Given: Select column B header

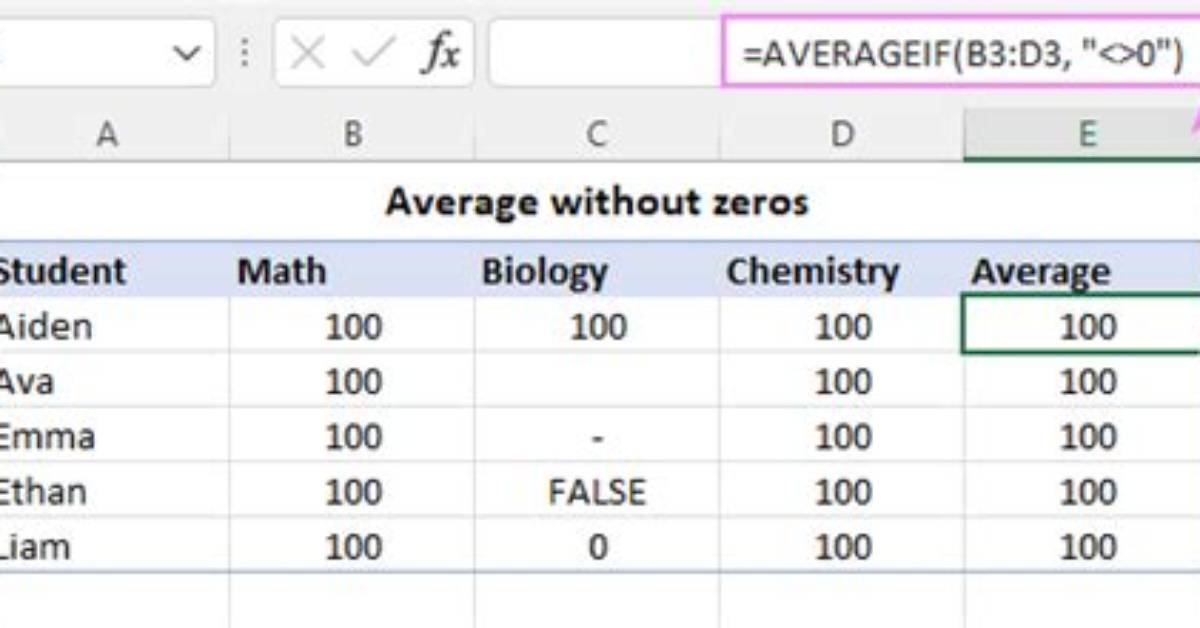Looking at the screenshot, I should coord(352,134).
